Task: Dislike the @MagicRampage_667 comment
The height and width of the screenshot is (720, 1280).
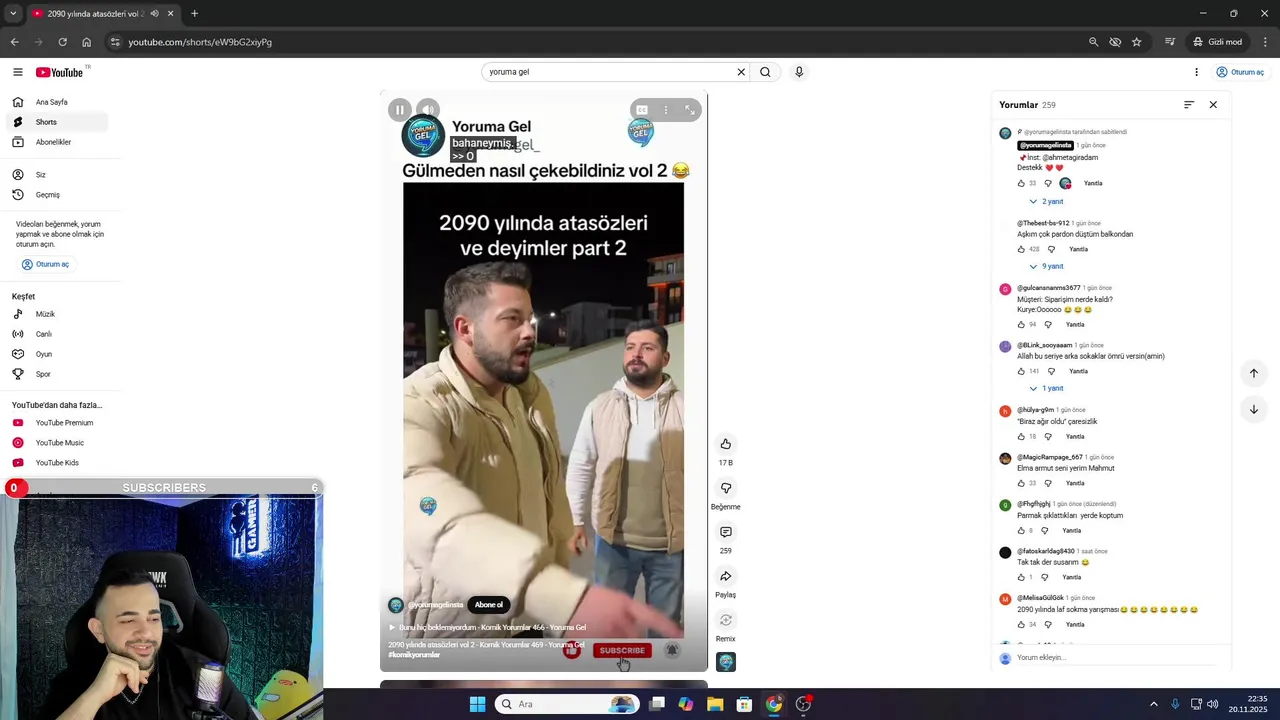Action: click(x=1048, y=484)
